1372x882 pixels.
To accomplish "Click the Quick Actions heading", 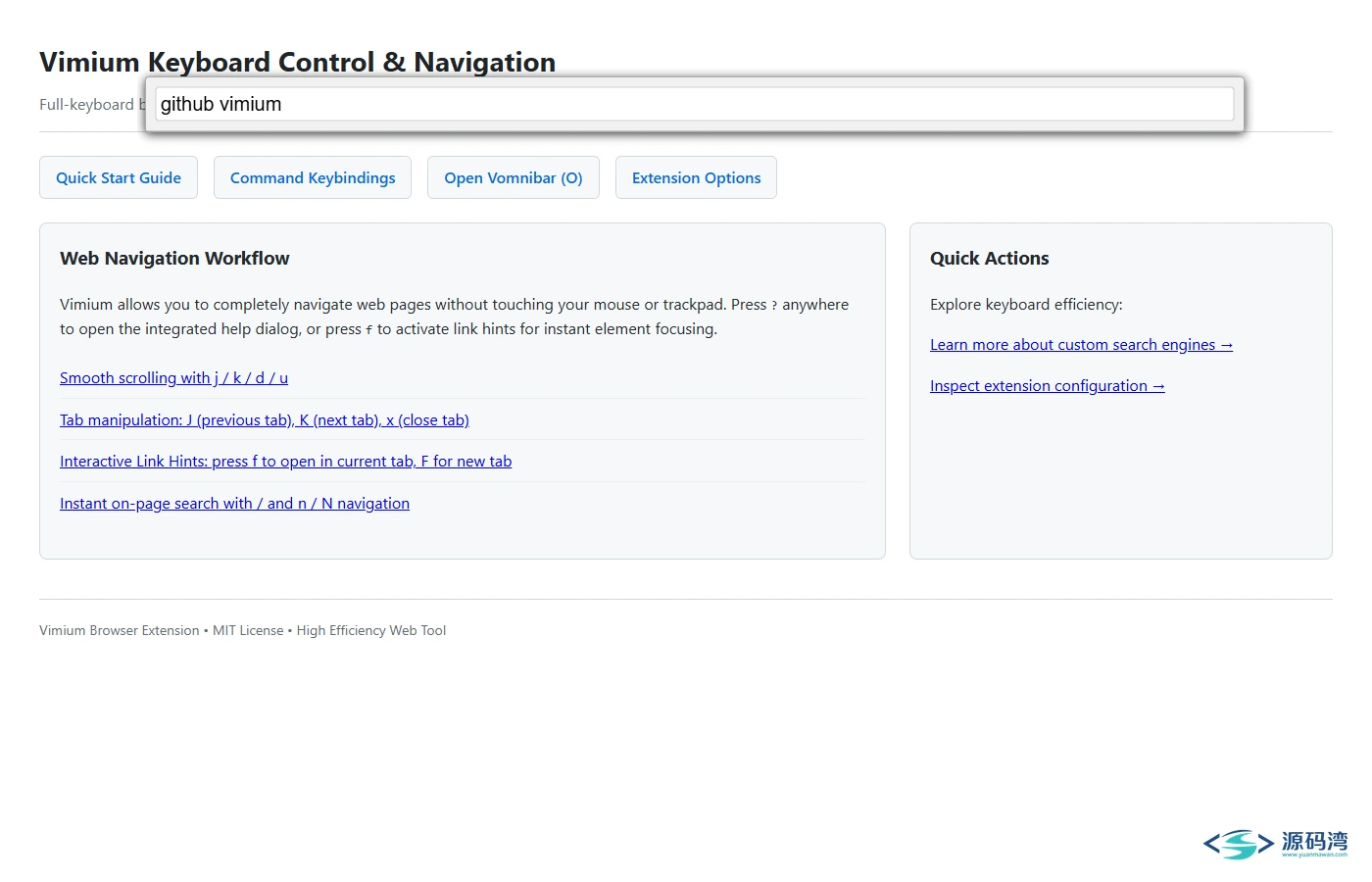I will coord(989,258).
